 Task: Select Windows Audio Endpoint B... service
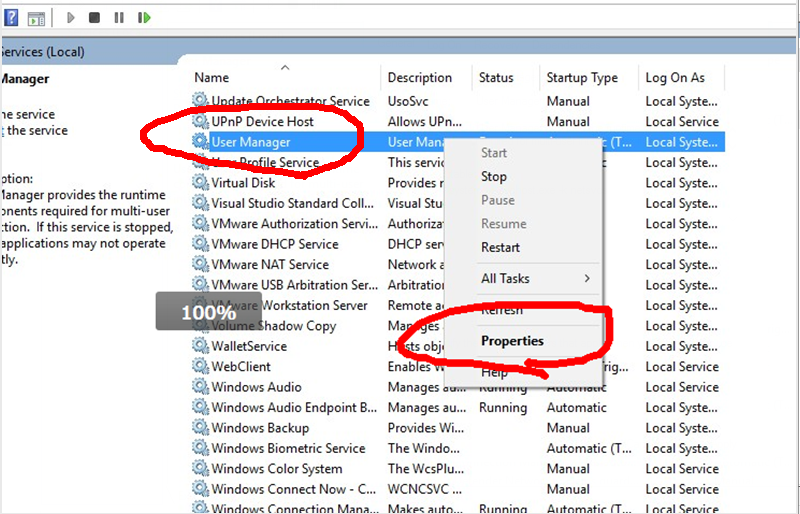tap(294, 407)
